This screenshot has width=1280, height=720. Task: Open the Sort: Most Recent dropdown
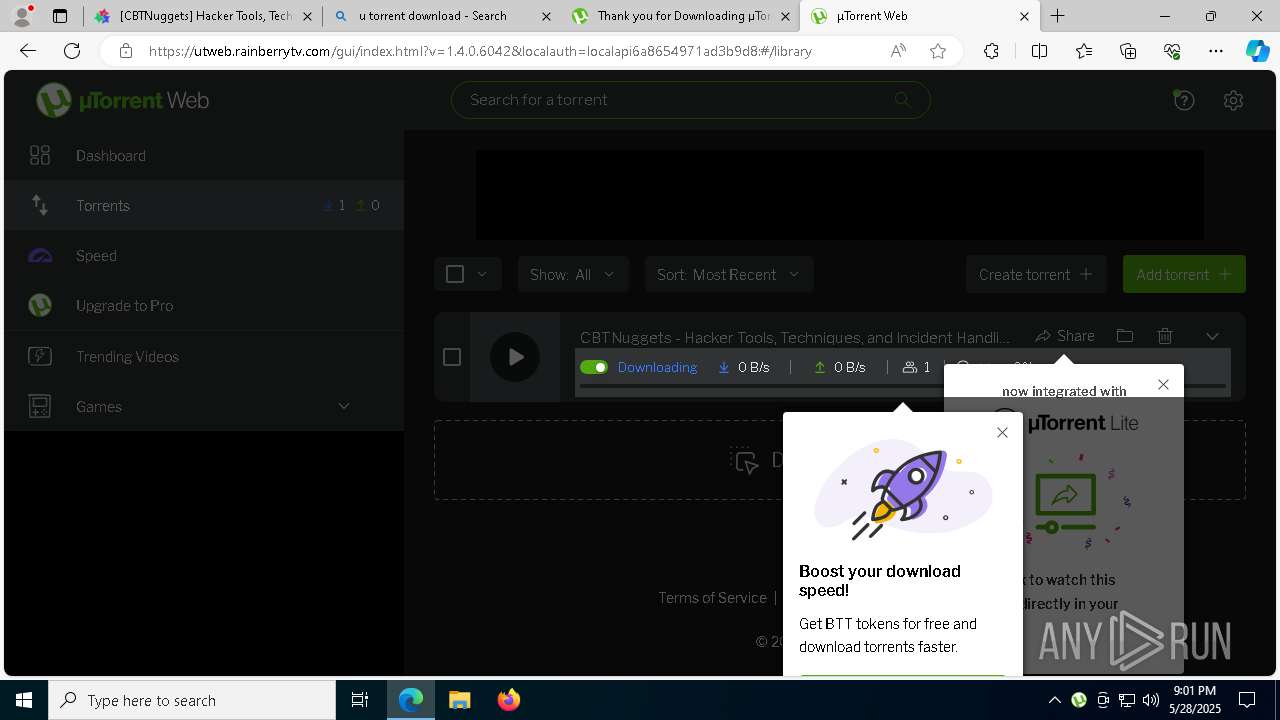[x=729, y=274]
